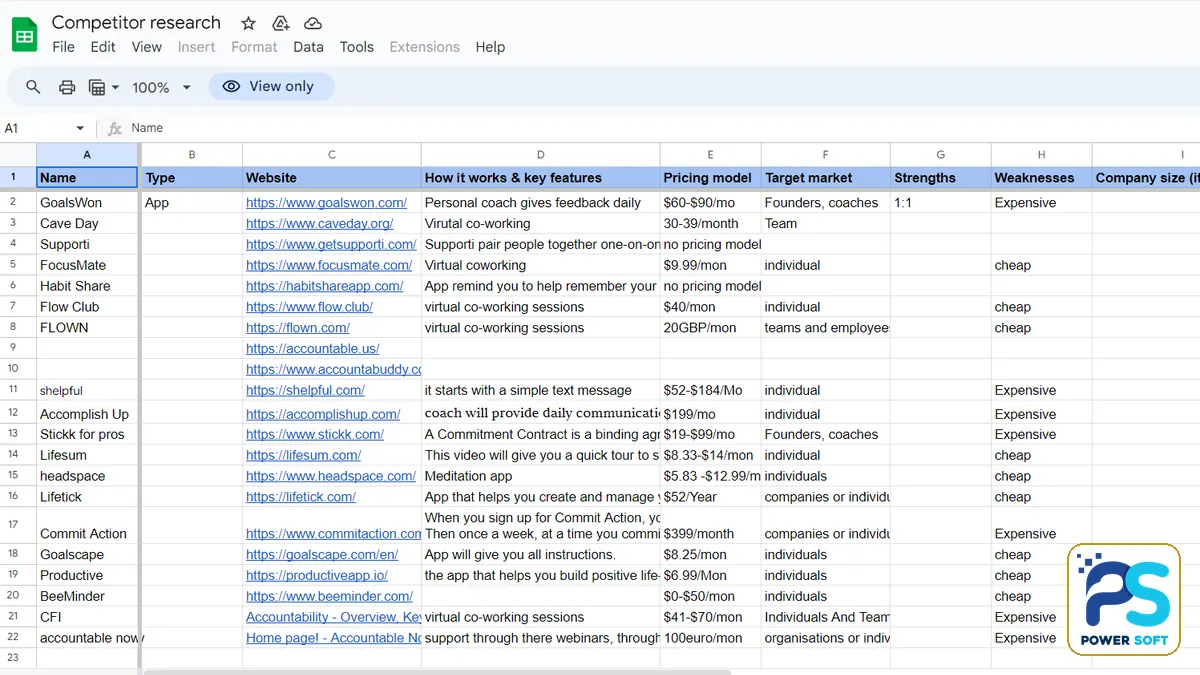Open the habitshareapp.com link
This screenshot has height=675, width=1200.
(x=324, y=286)
